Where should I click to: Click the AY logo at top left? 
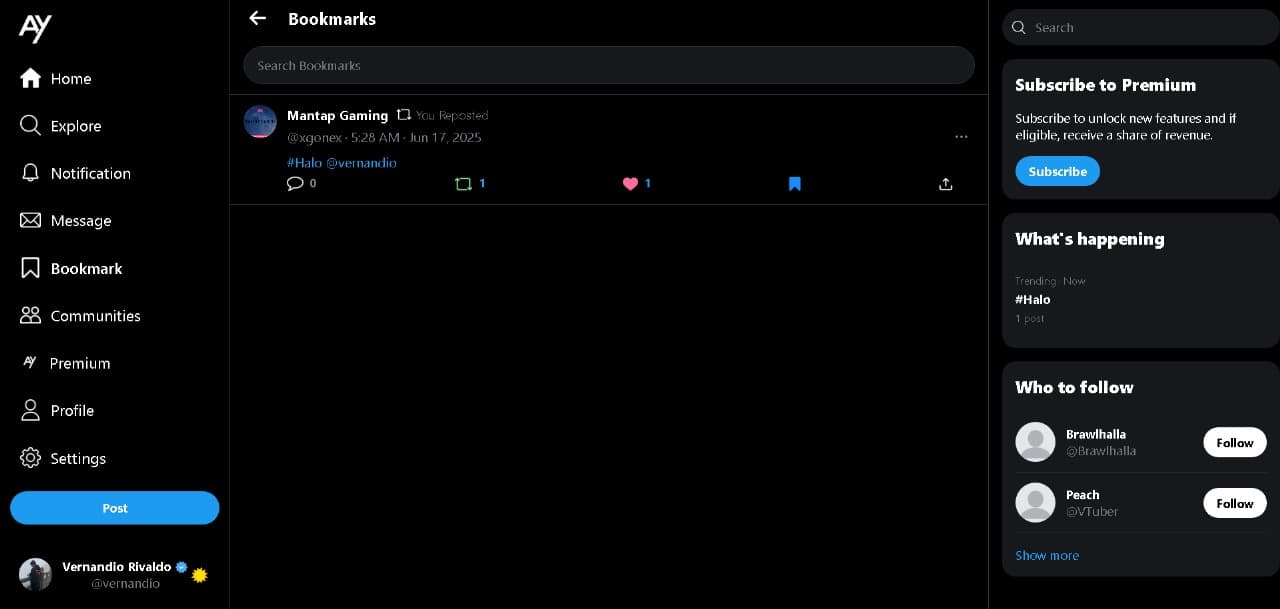pyautogui.click(x=35, y=28)
